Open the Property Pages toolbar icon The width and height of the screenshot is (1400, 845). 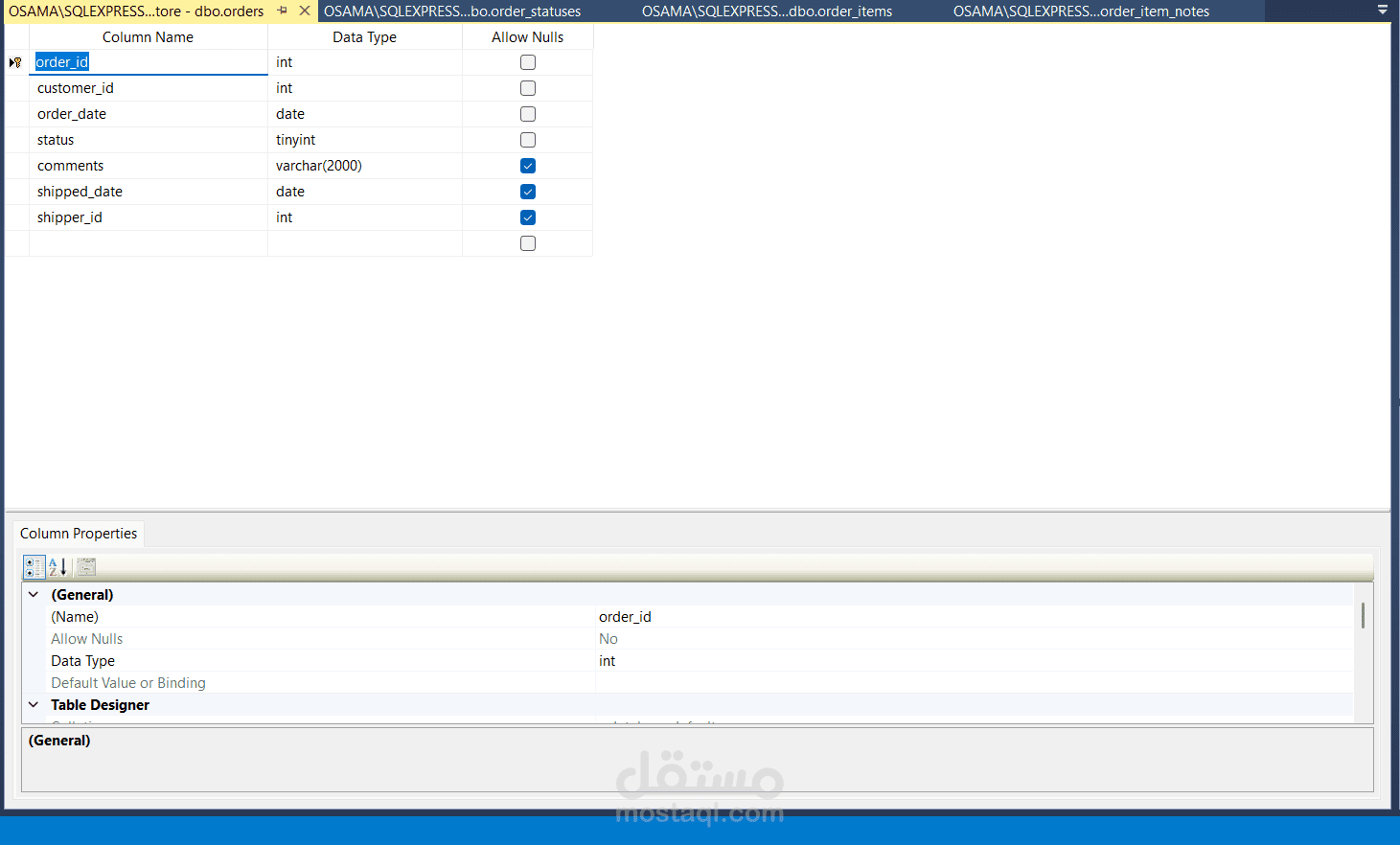[x=86, y=567]
